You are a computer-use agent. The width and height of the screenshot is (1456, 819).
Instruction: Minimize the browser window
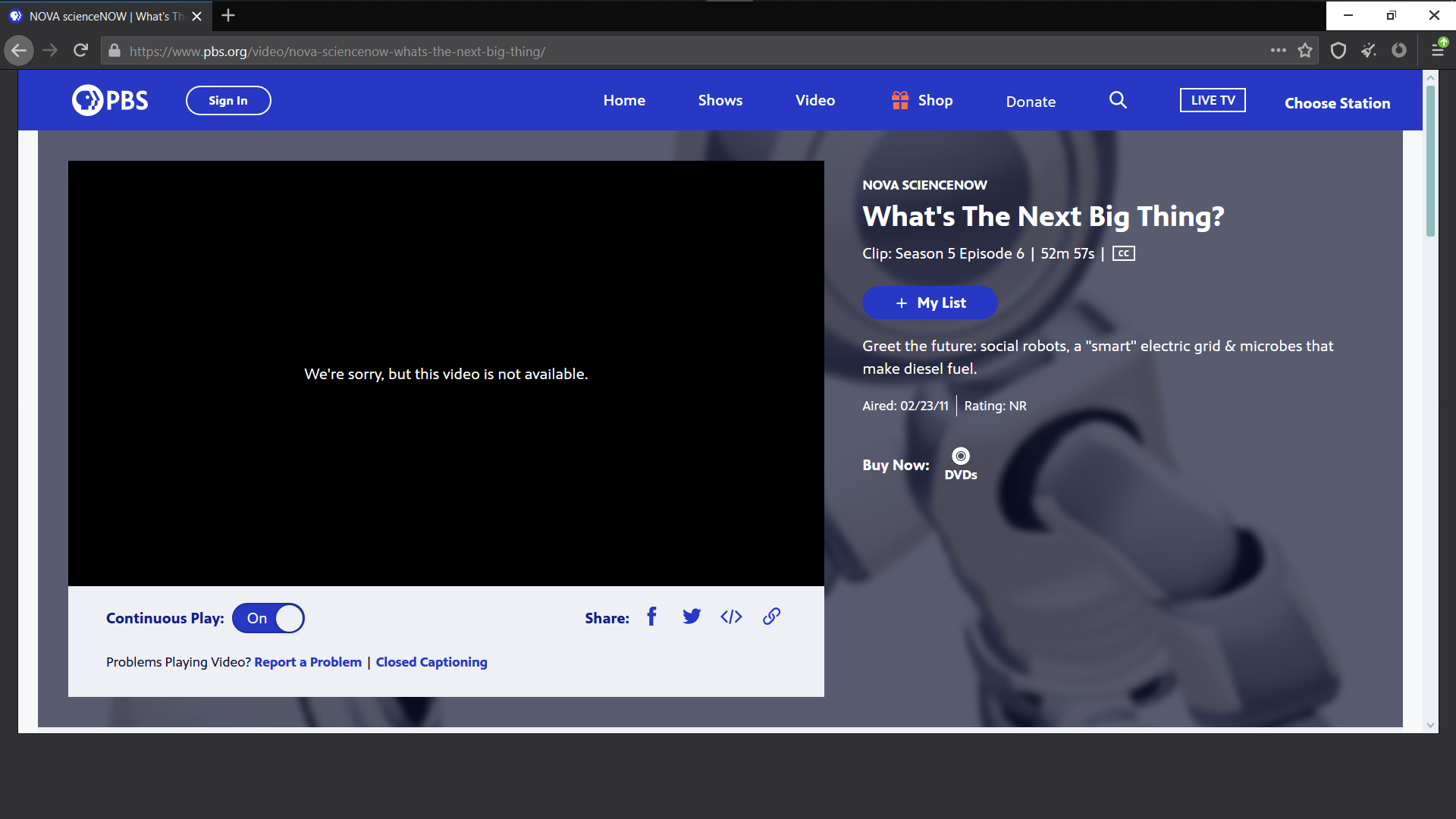[1348, 15]
